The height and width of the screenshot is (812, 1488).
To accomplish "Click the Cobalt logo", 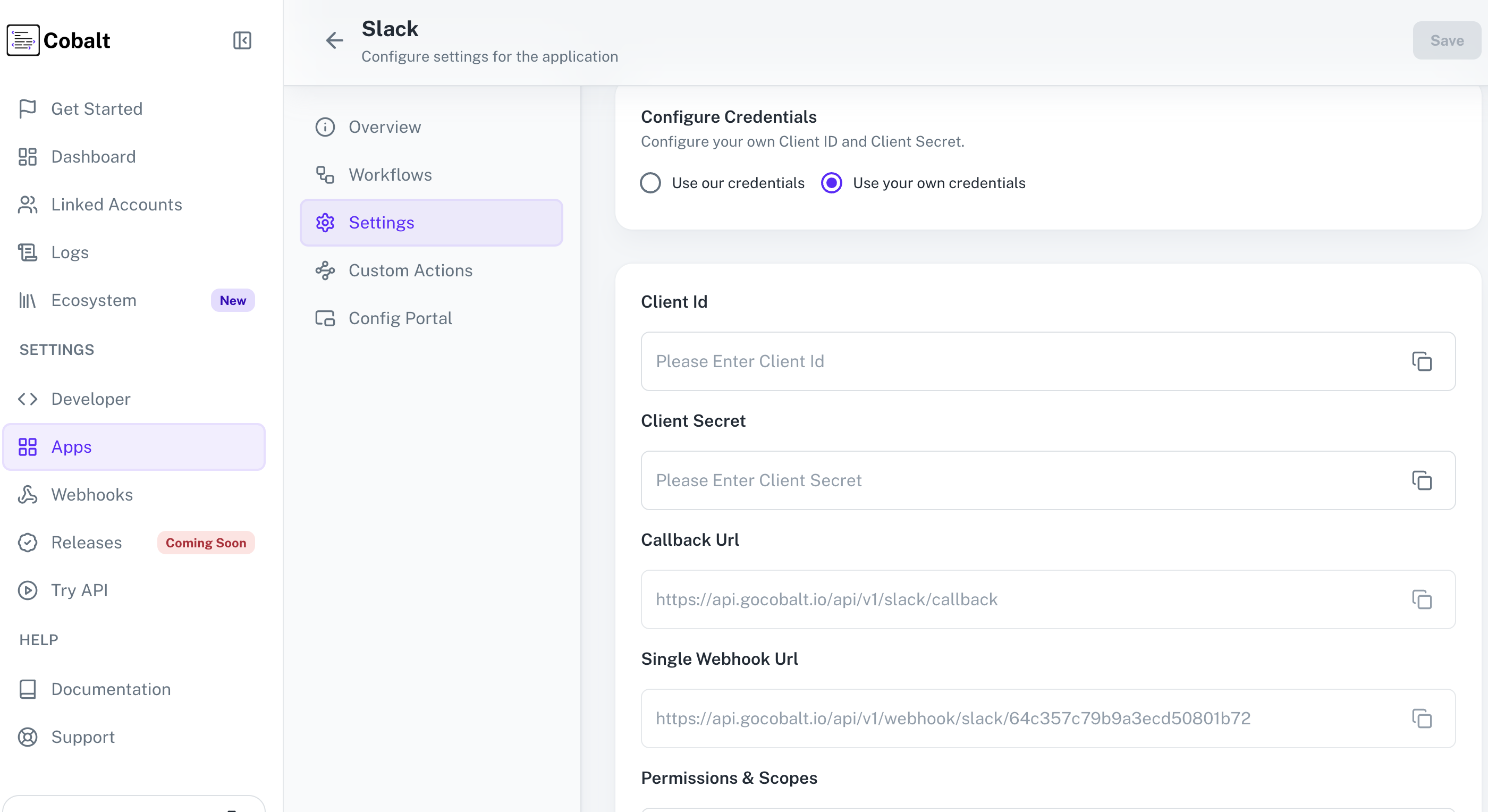I will pyautogui.click(x=58, y=40).
